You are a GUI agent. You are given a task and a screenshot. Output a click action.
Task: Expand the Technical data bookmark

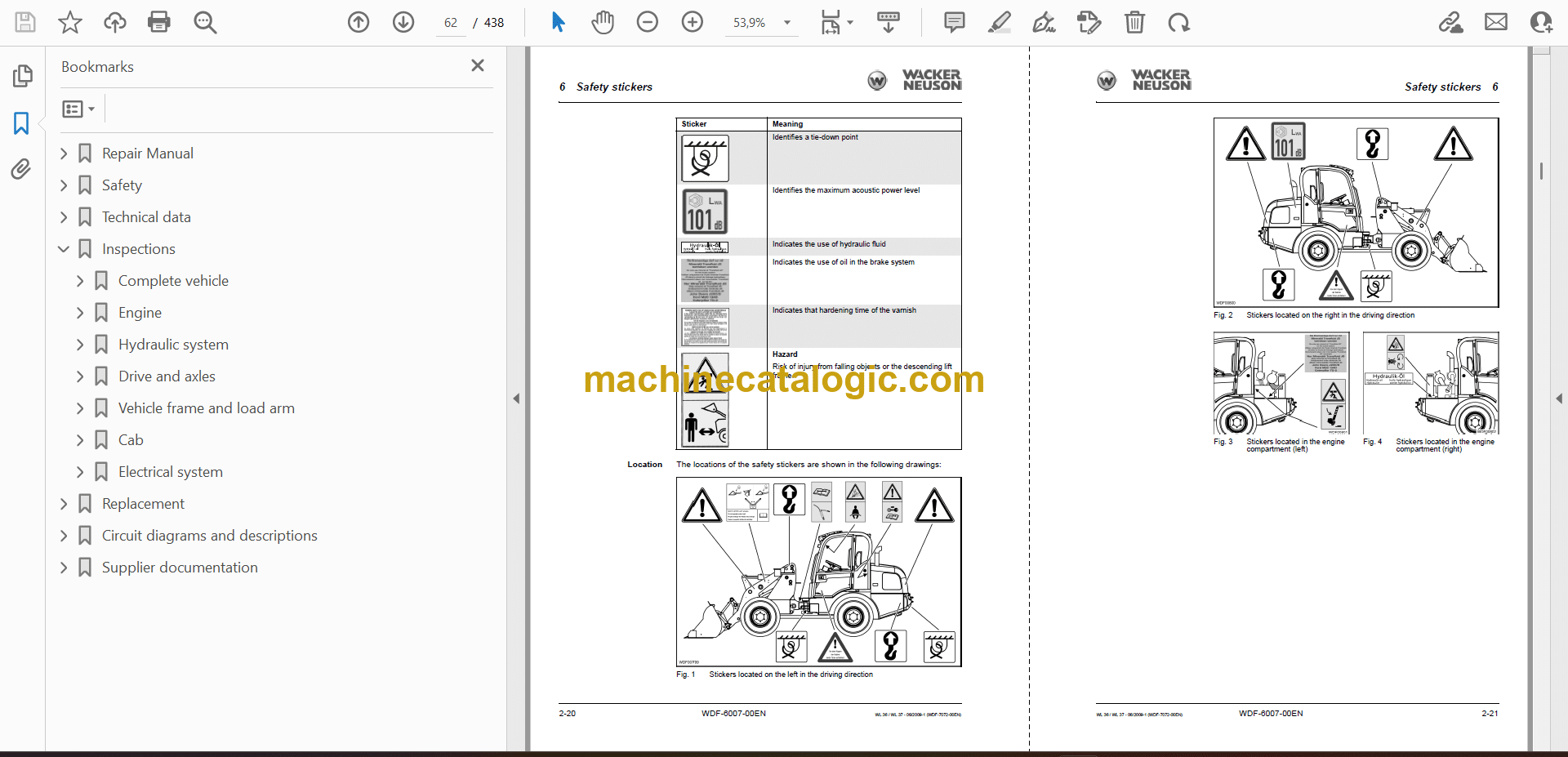point(64,217)
